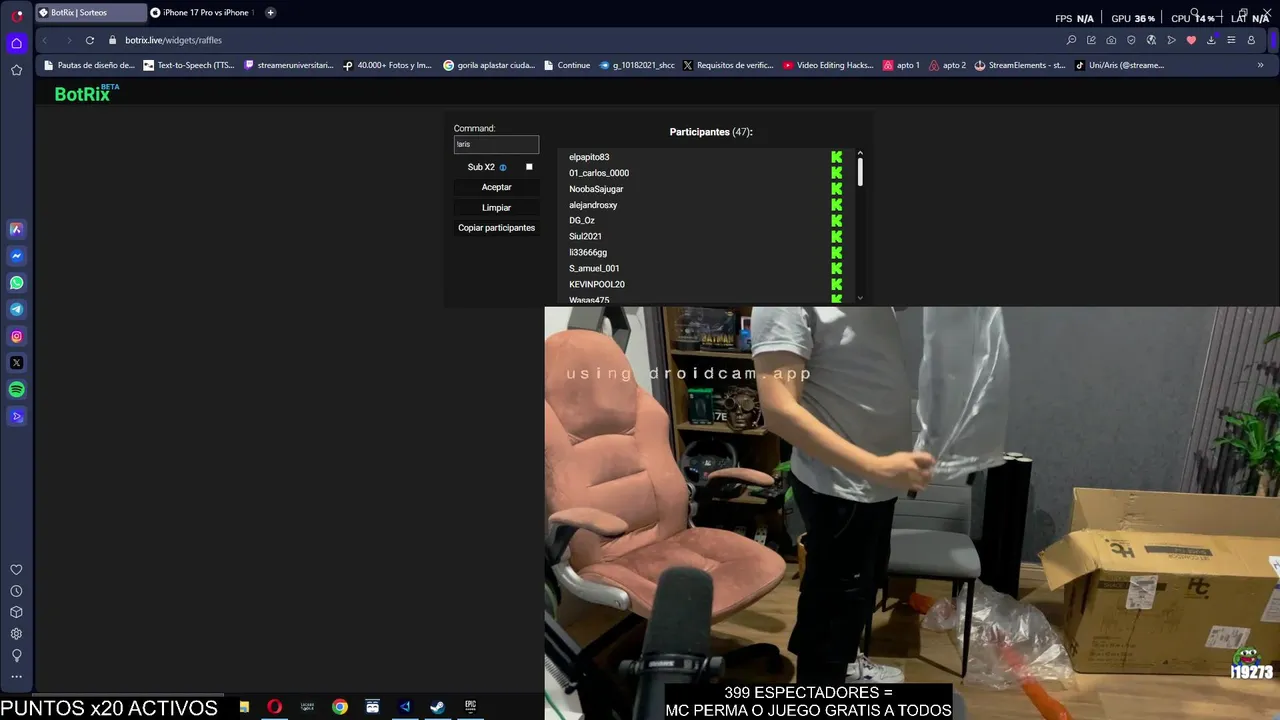The width and height of the screenshot is (1280, 720).
Task: Show hidden bookmarks with the chevron
Action: pyautogui.click(x=1260, y=65)
